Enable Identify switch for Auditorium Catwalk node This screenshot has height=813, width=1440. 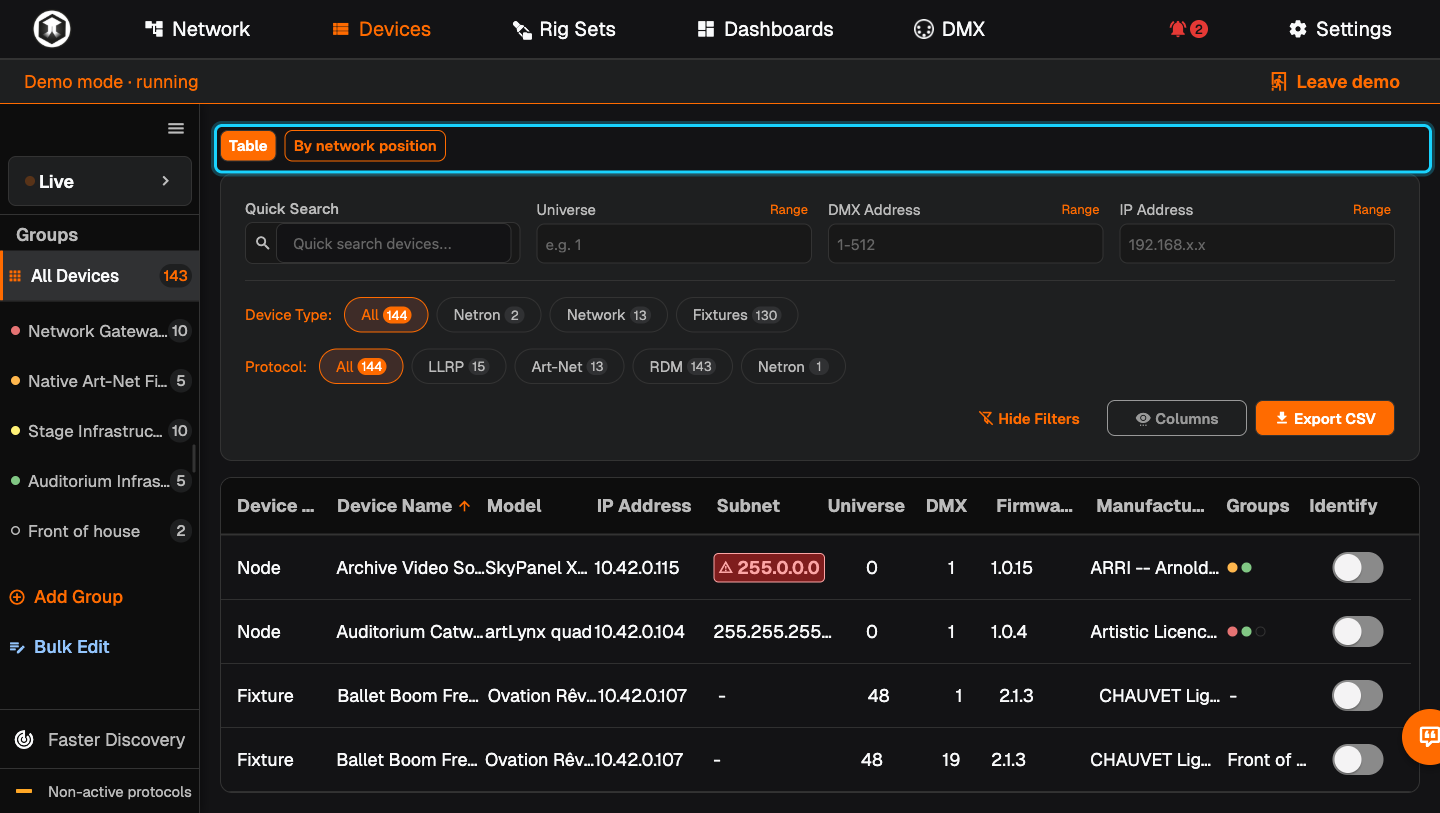point(1358,632)
